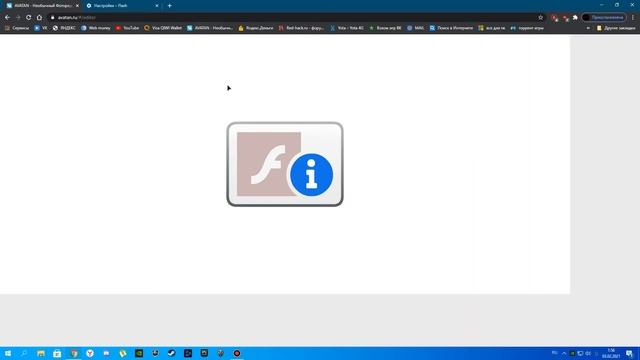Open File Explorer from the taskbar

pos(41,353)
